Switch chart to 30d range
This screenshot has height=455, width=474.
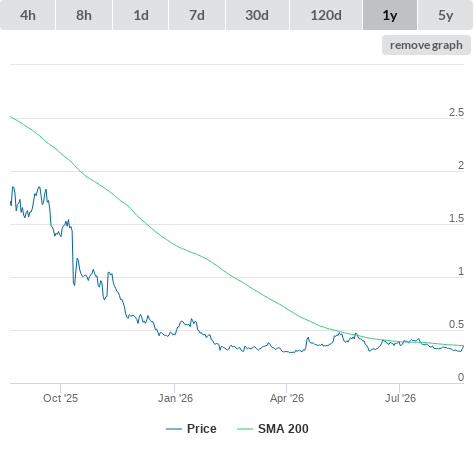click(257, 15)
